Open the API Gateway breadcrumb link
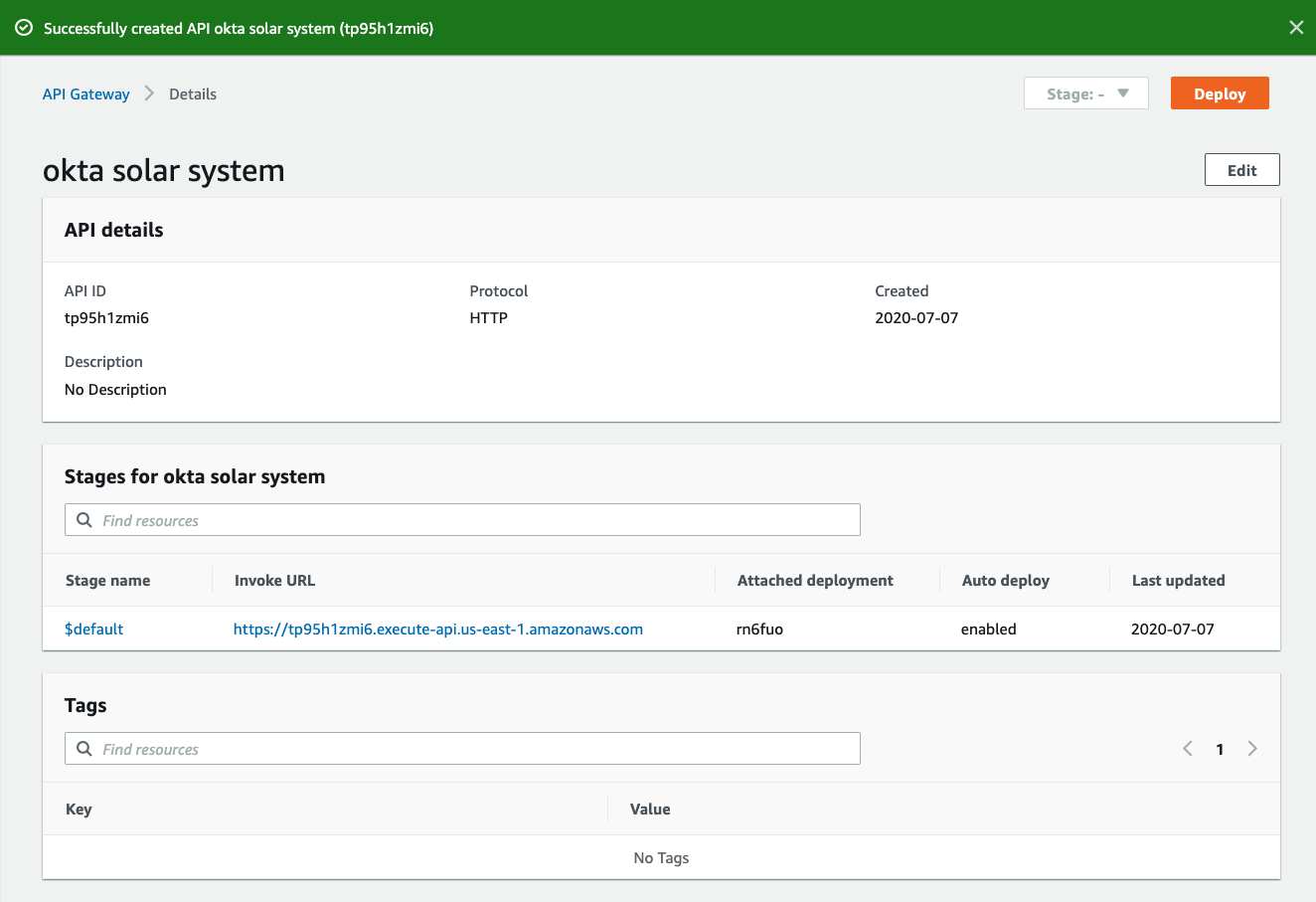Viewport: 1316px width, 902px height. click(x=86, y=94)
